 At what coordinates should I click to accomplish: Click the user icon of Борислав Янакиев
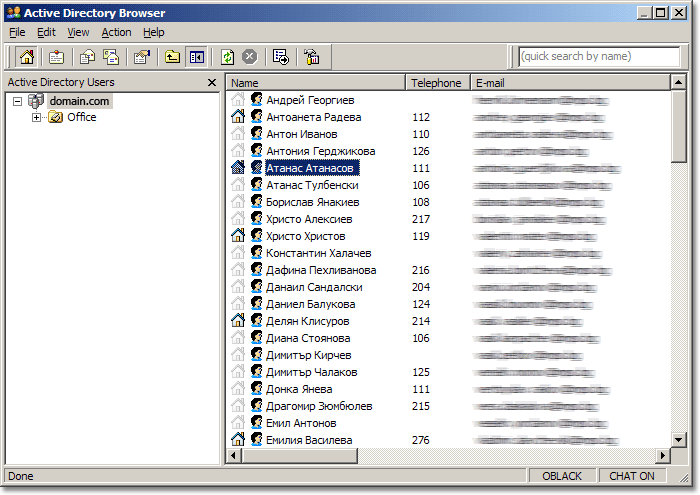[256, 201]
